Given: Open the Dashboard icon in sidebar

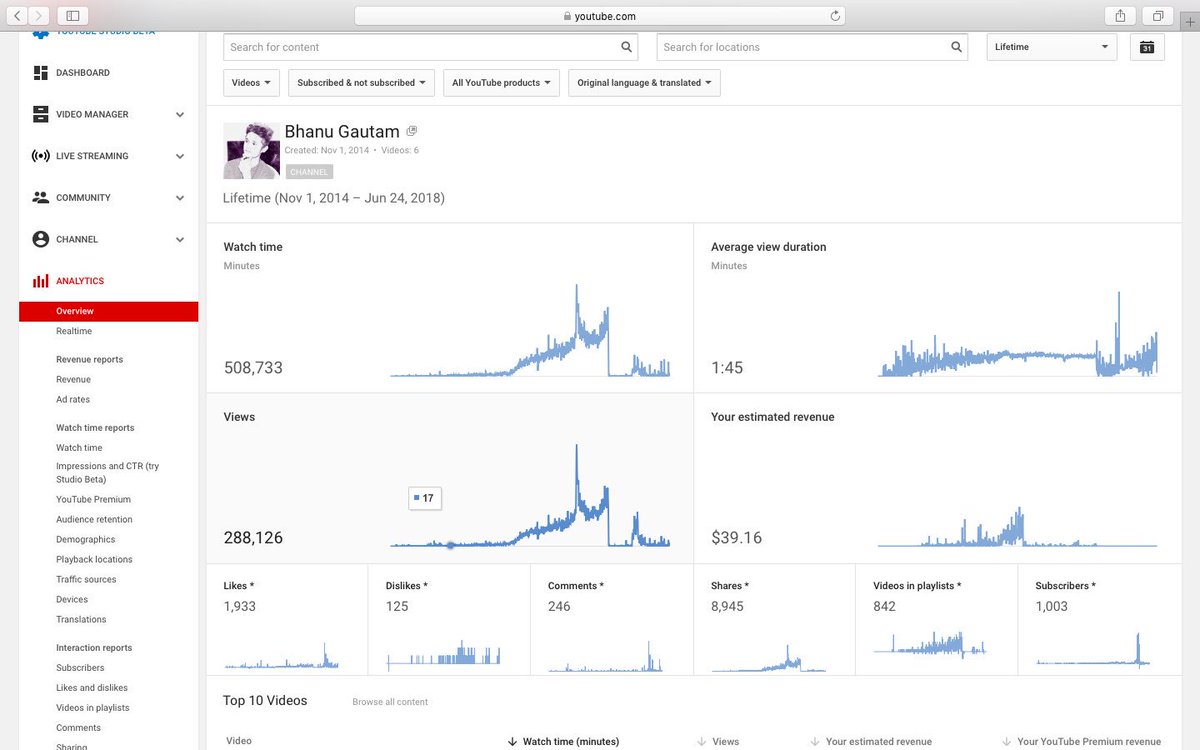Looking at the screenshot, I should (x=40, y=73).
